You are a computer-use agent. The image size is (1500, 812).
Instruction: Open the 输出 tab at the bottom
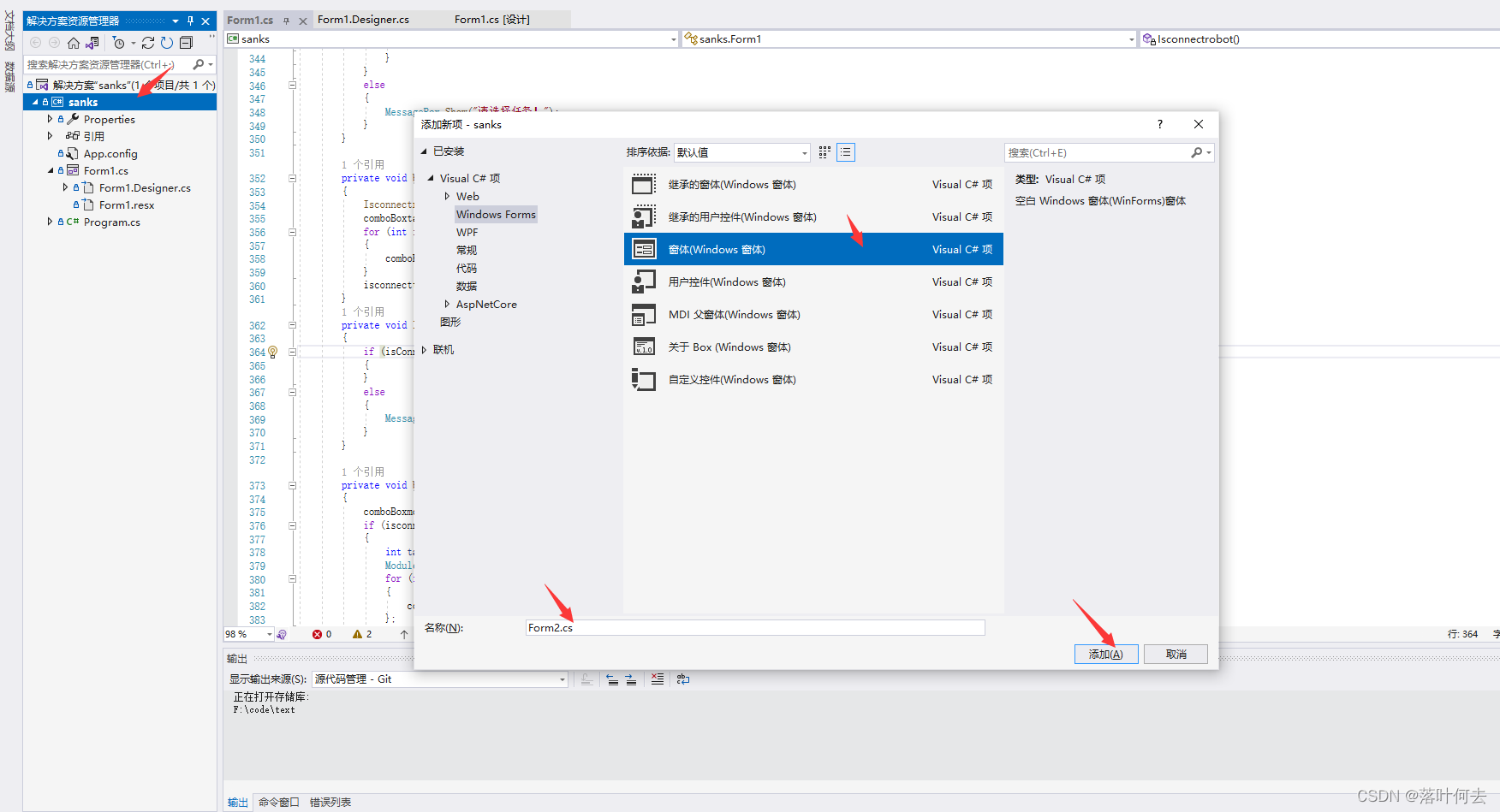238,803
